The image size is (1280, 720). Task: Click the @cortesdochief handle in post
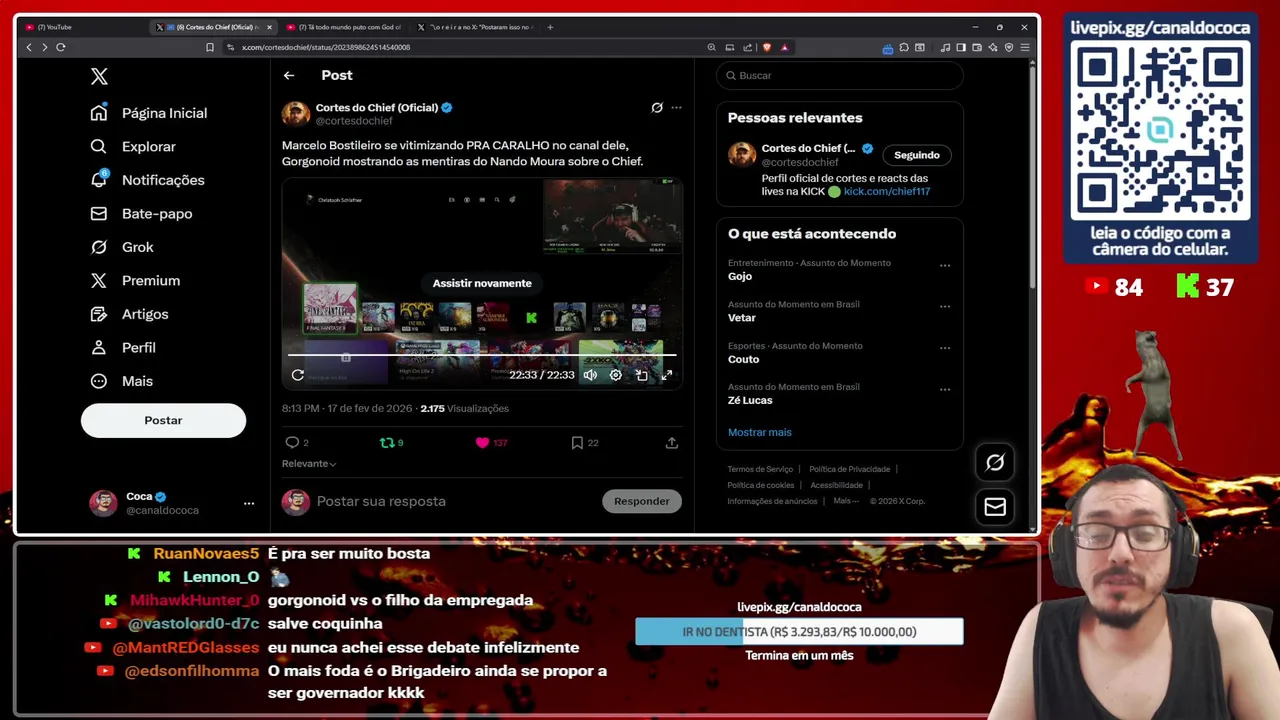click(354, 121)
